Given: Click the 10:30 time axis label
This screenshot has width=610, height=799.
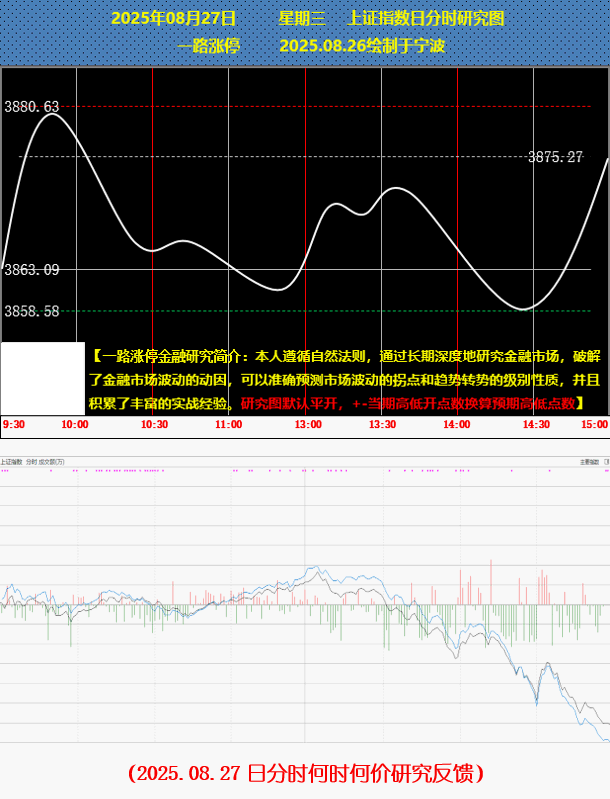Looking at the screenshot, I should pyautogui.click(x=154, y=424).
